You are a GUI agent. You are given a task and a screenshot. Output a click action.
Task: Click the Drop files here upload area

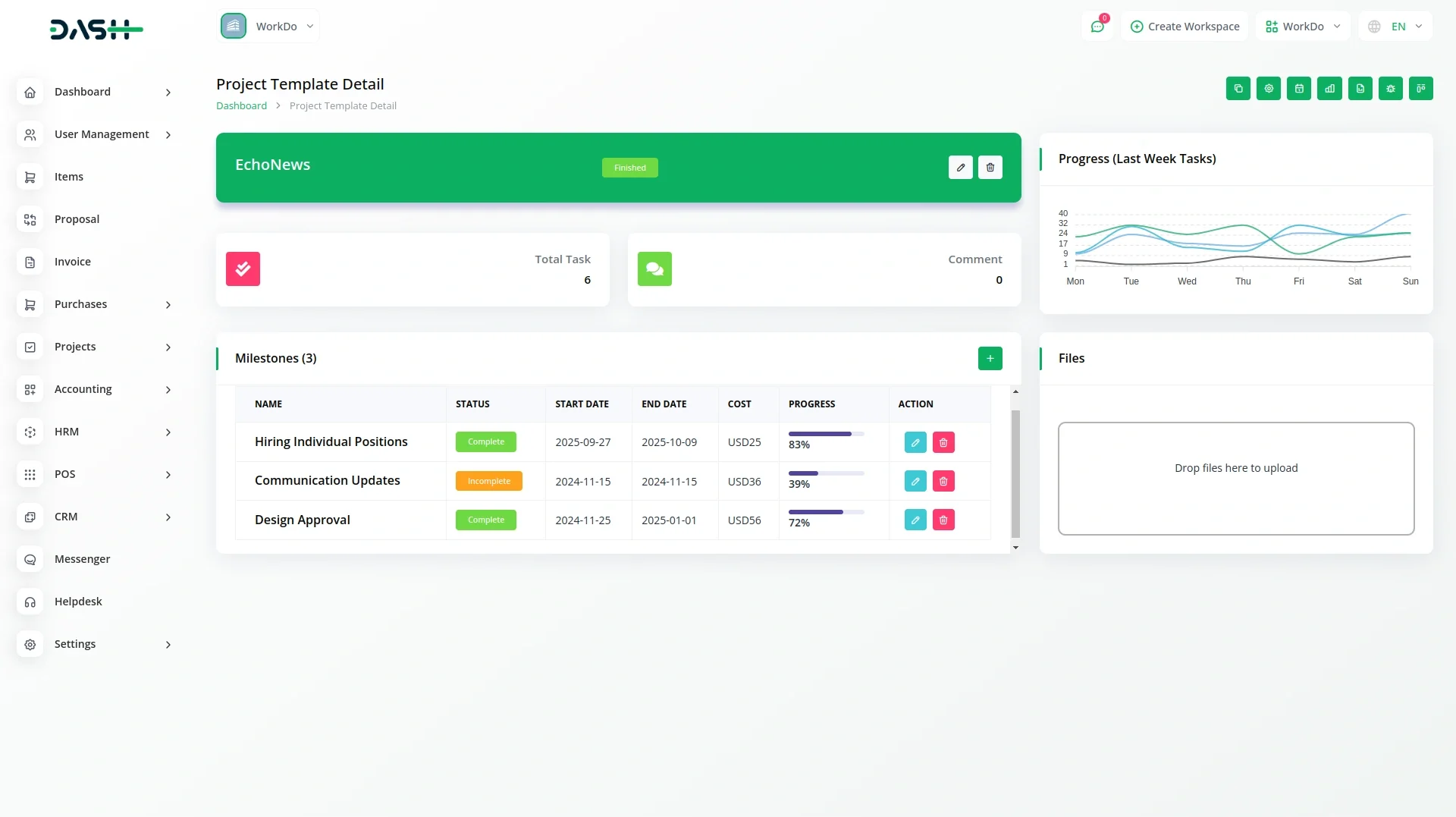1235,478
